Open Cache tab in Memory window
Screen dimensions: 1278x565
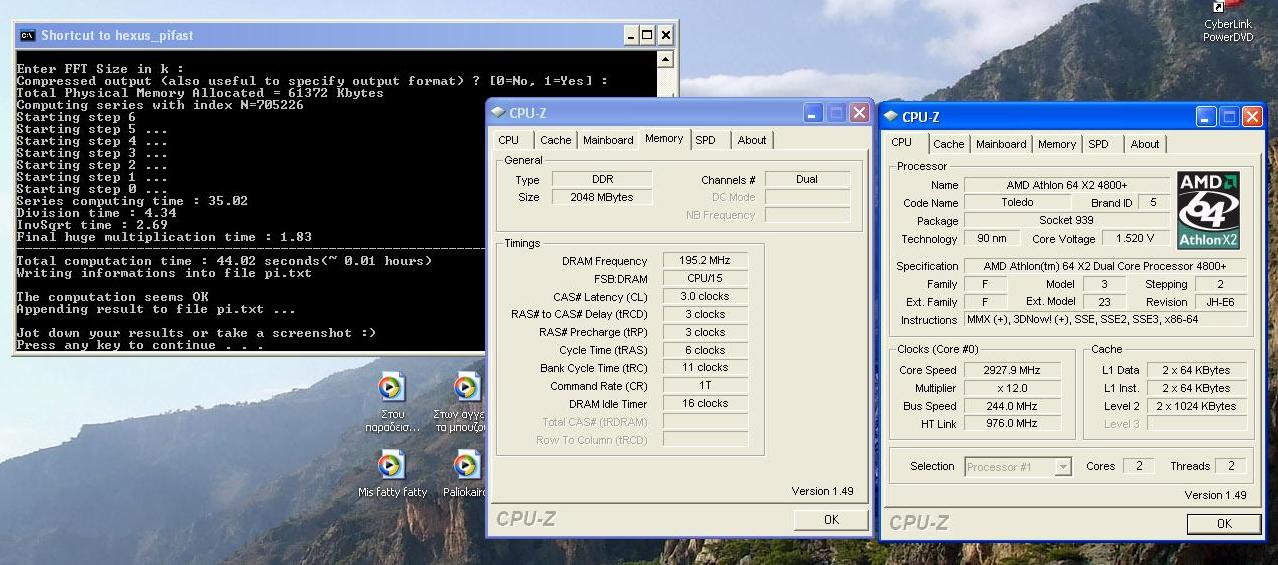556,140
